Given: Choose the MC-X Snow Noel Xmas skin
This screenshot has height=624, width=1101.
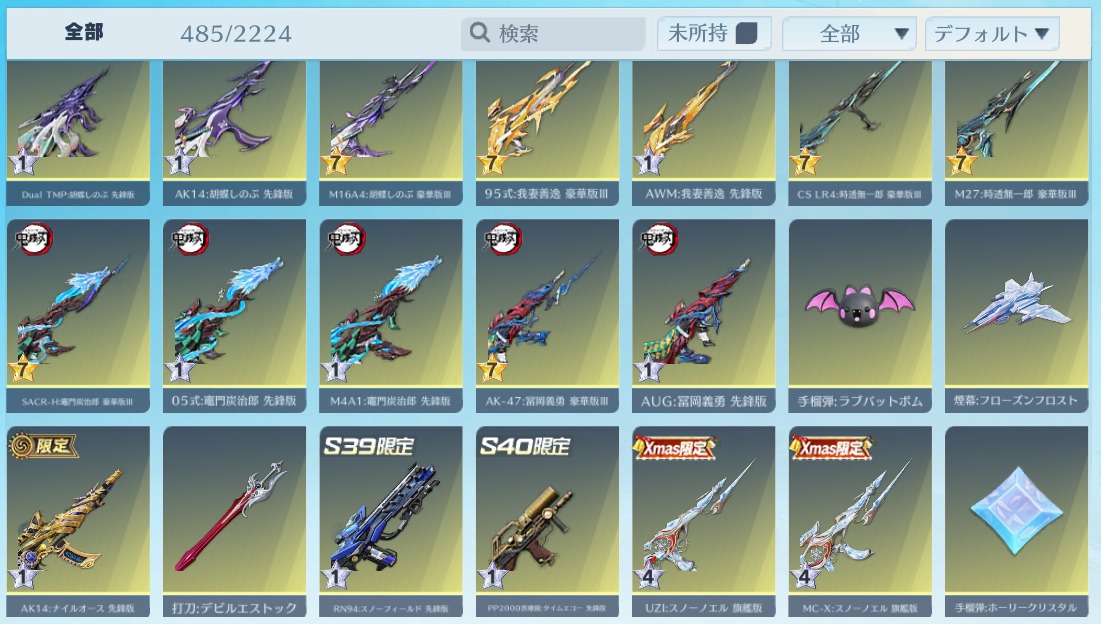Looking at the screenshot, I should pyautogui.click(x=860, y=522).
